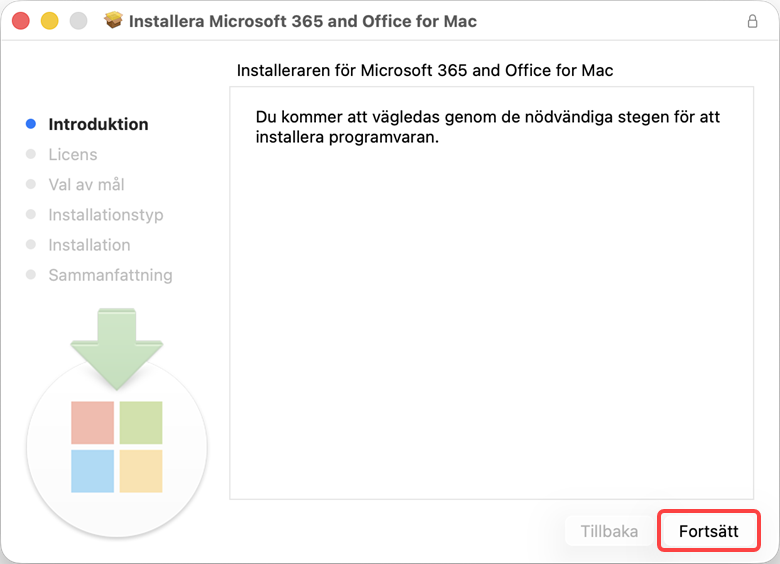Click the Installeraren för Microsoft 365 heading
This screenshot has width=780, height=564.
point(425,70)
